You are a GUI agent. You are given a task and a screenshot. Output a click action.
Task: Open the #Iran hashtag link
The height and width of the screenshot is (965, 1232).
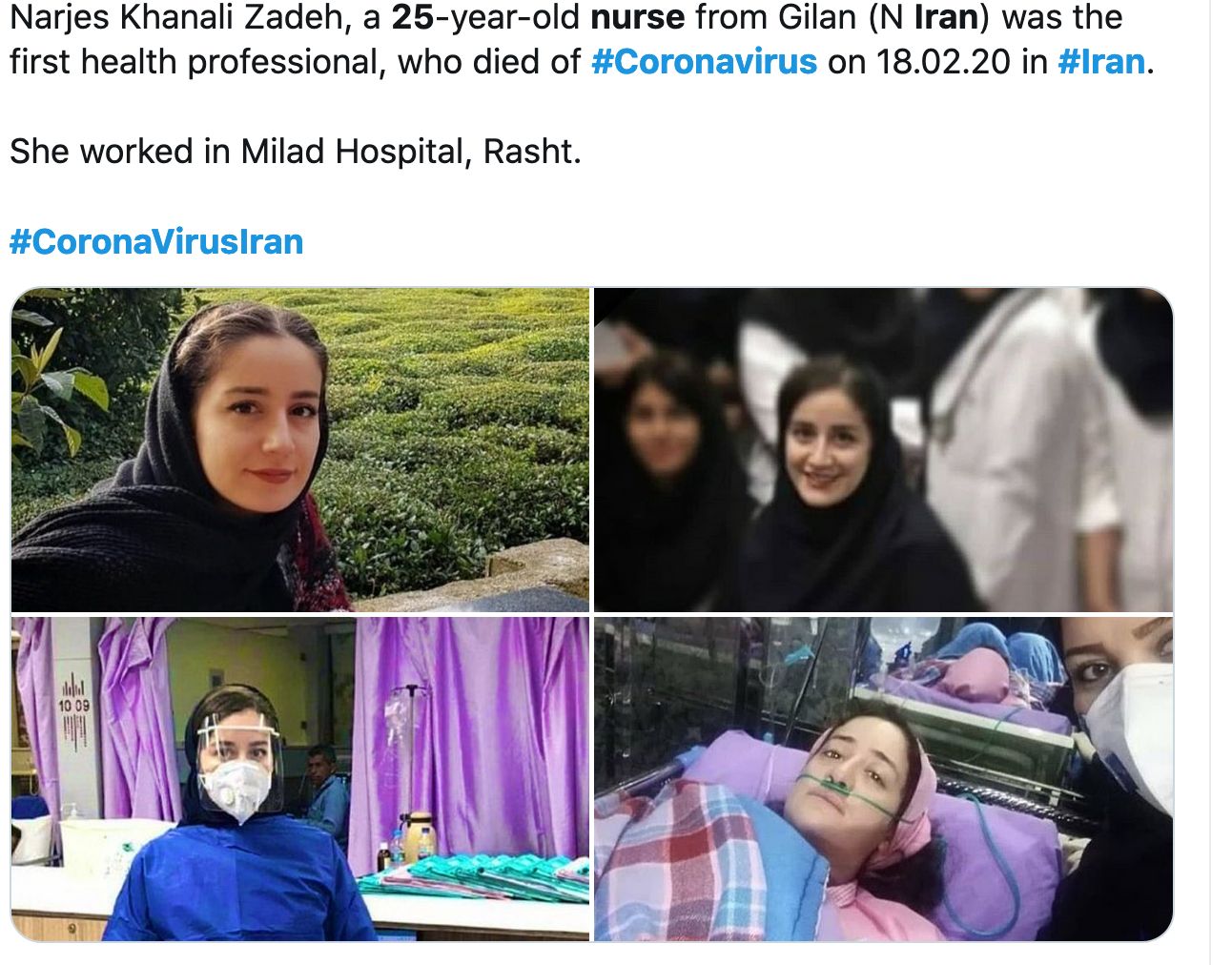[1101, 62]
